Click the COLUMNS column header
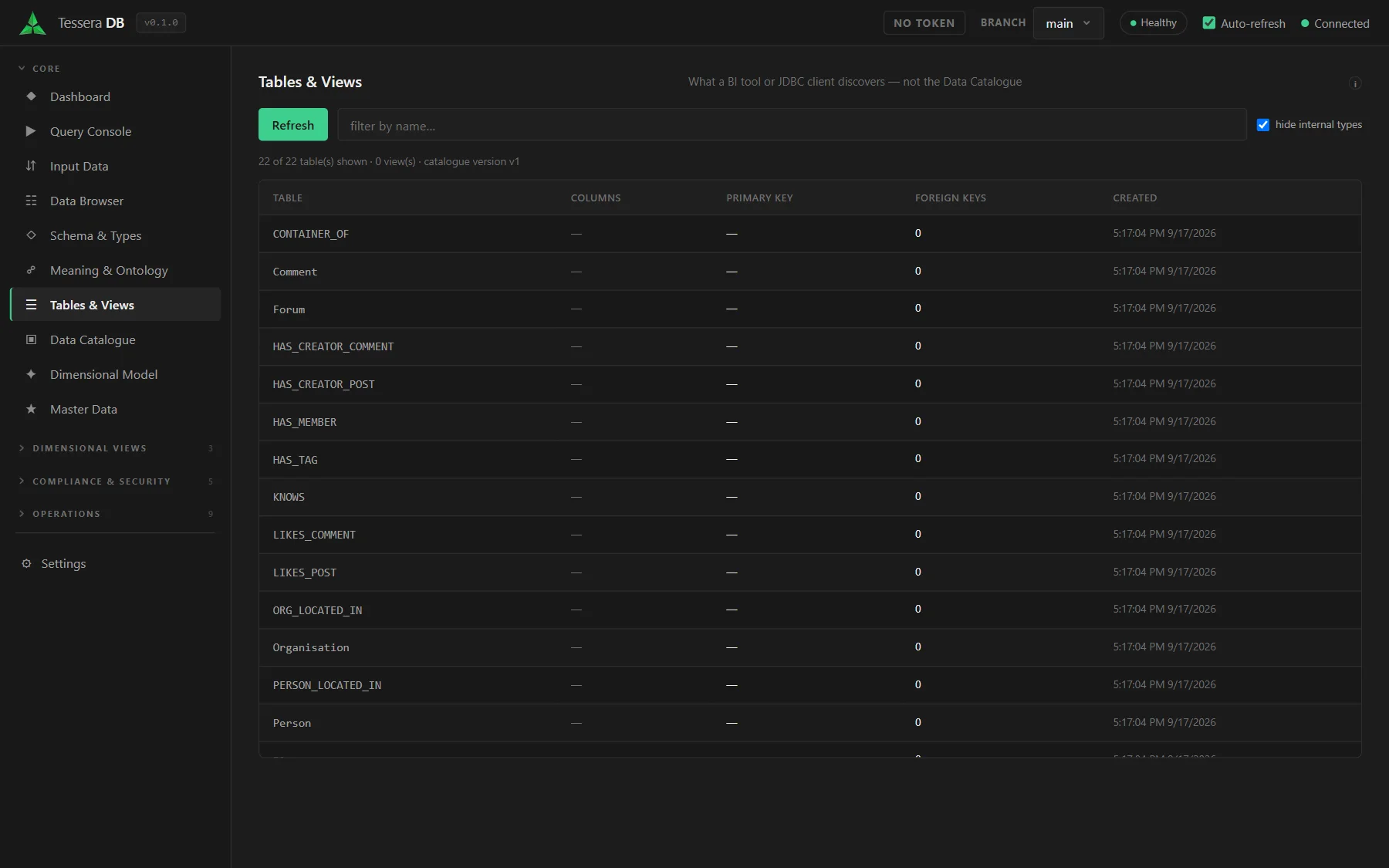Image resolution: width=1389 pixels, height=868 pixels. [x=596, y=198]
